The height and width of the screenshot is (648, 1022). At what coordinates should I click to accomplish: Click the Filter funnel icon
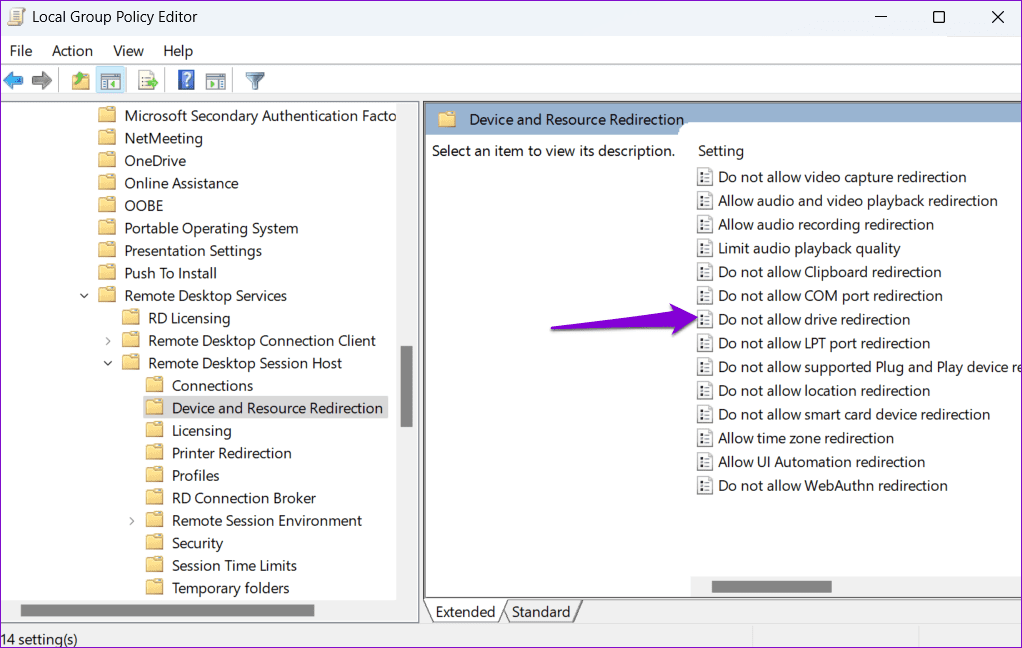click(x=255, y=81)
